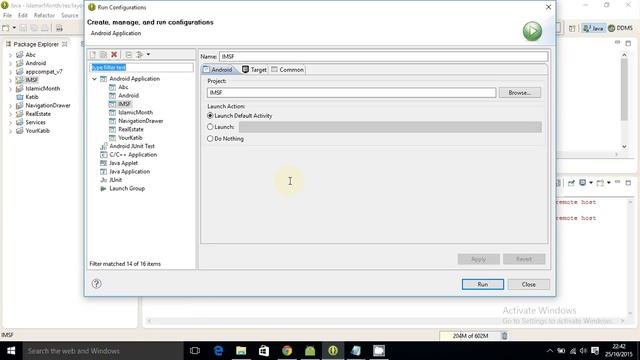Click the Windows Start button
This screenshot has width=640, height=360.
[11, 351]
